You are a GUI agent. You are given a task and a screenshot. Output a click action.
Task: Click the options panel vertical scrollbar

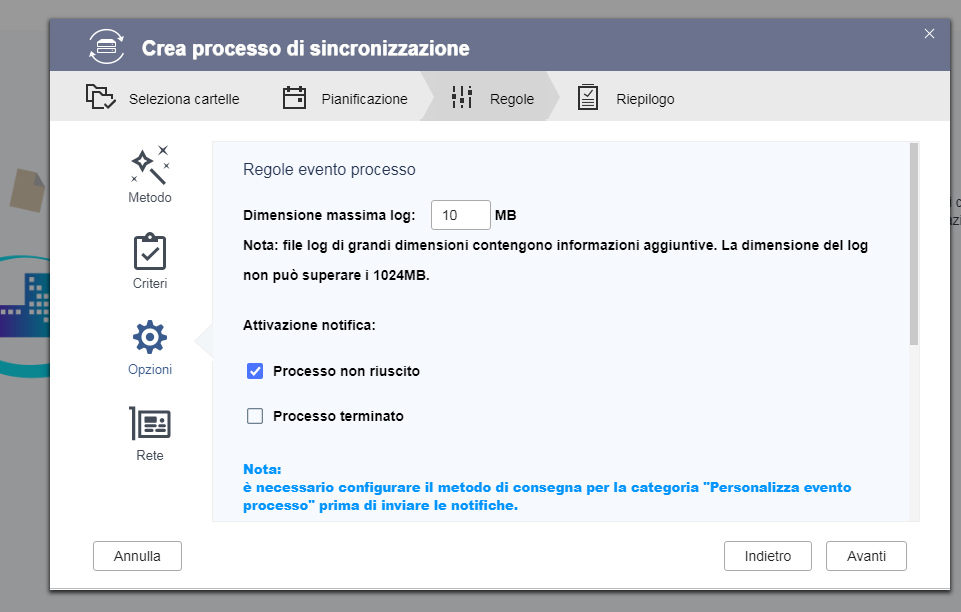[x=913, y=245]
